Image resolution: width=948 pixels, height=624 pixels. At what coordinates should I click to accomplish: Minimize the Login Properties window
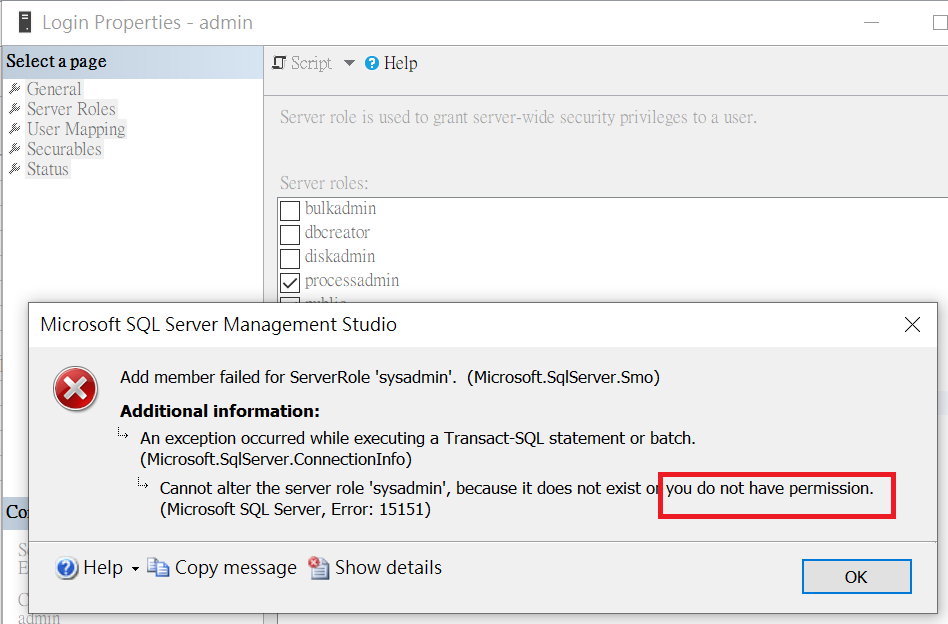tap(871, 22)
